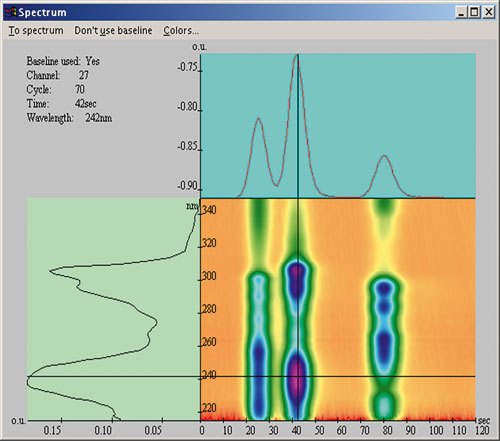Screen dimensions: 500x441
Task: Click the 100 sec time axis label
Action: click(x=436, y=431)
